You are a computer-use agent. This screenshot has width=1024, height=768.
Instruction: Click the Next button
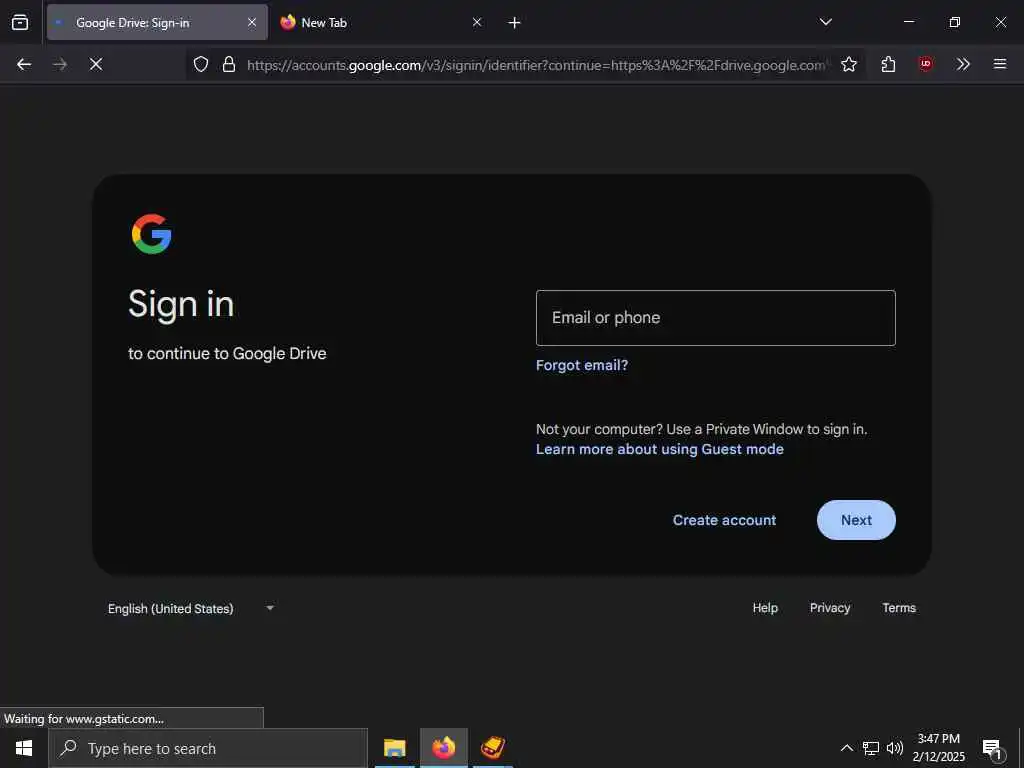coord(856,520)
